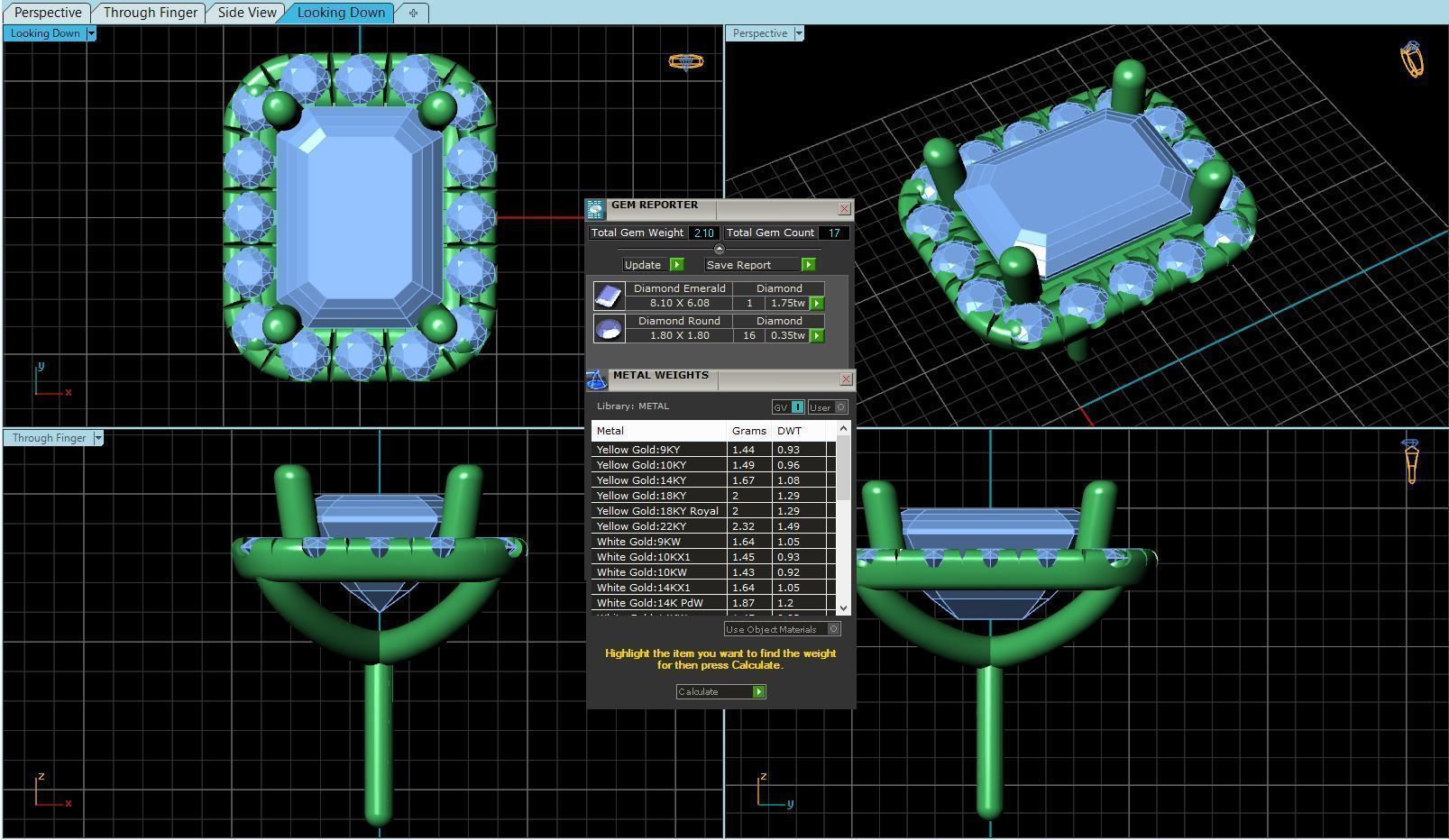Click the DWT column header
1449x840 pixels.
[799, 431]
